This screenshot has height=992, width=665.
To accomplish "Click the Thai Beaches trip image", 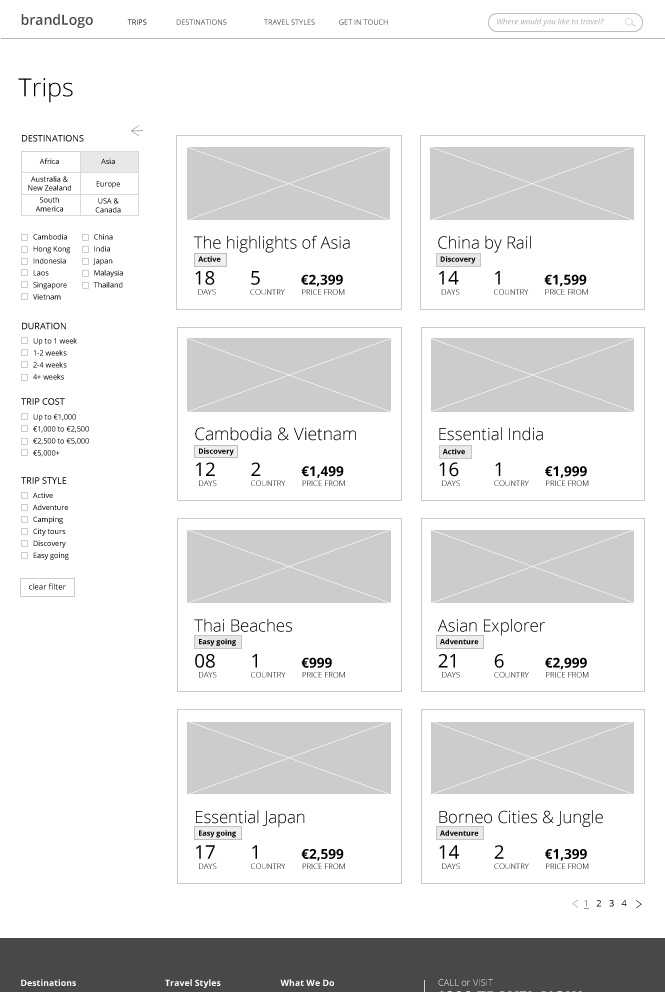I will tap(288, 566).
